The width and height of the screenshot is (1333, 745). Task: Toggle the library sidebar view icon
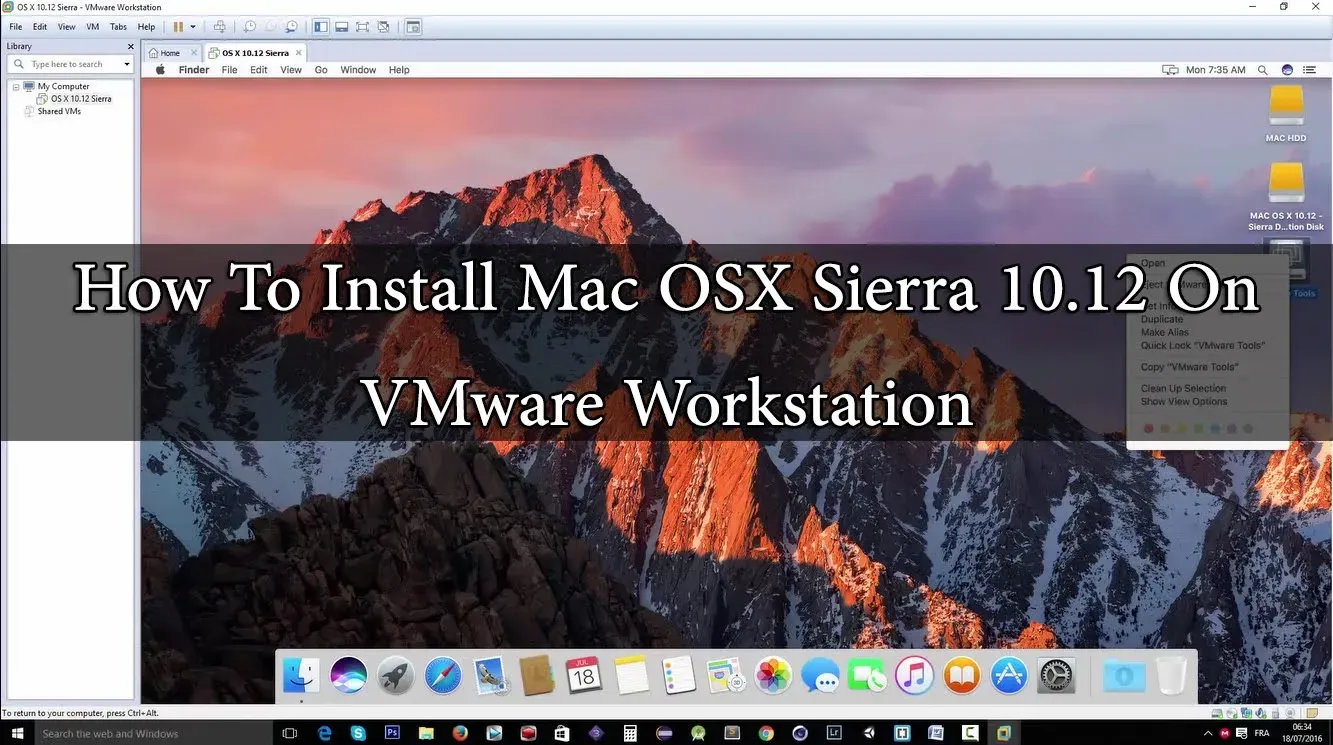321,27
